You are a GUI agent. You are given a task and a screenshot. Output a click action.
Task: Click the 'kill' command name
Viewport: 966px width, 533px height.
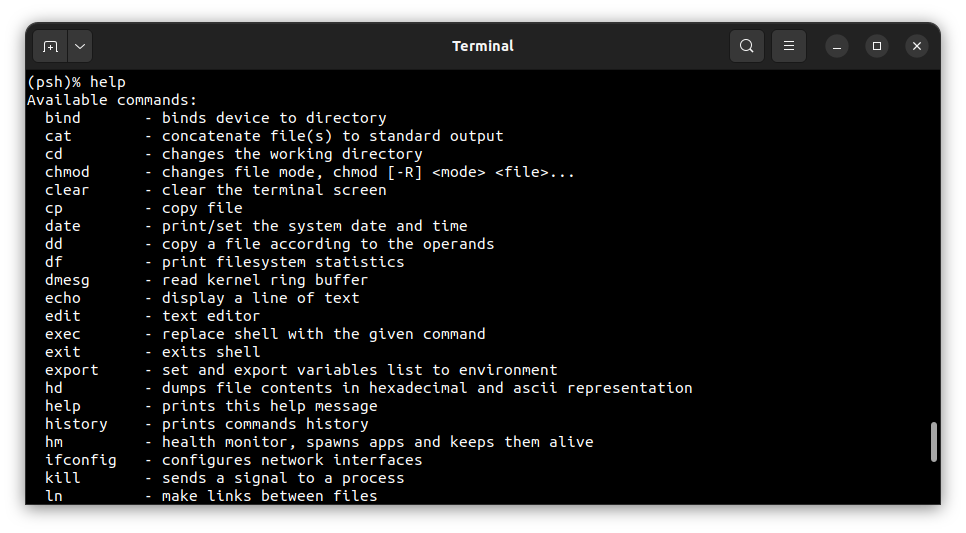pyautogui.click(x=63, y=478)
